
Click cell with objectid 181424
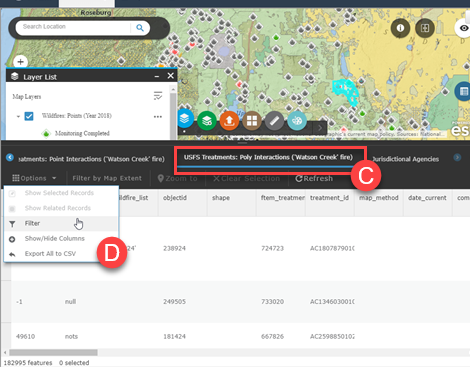tap(174, 336)
